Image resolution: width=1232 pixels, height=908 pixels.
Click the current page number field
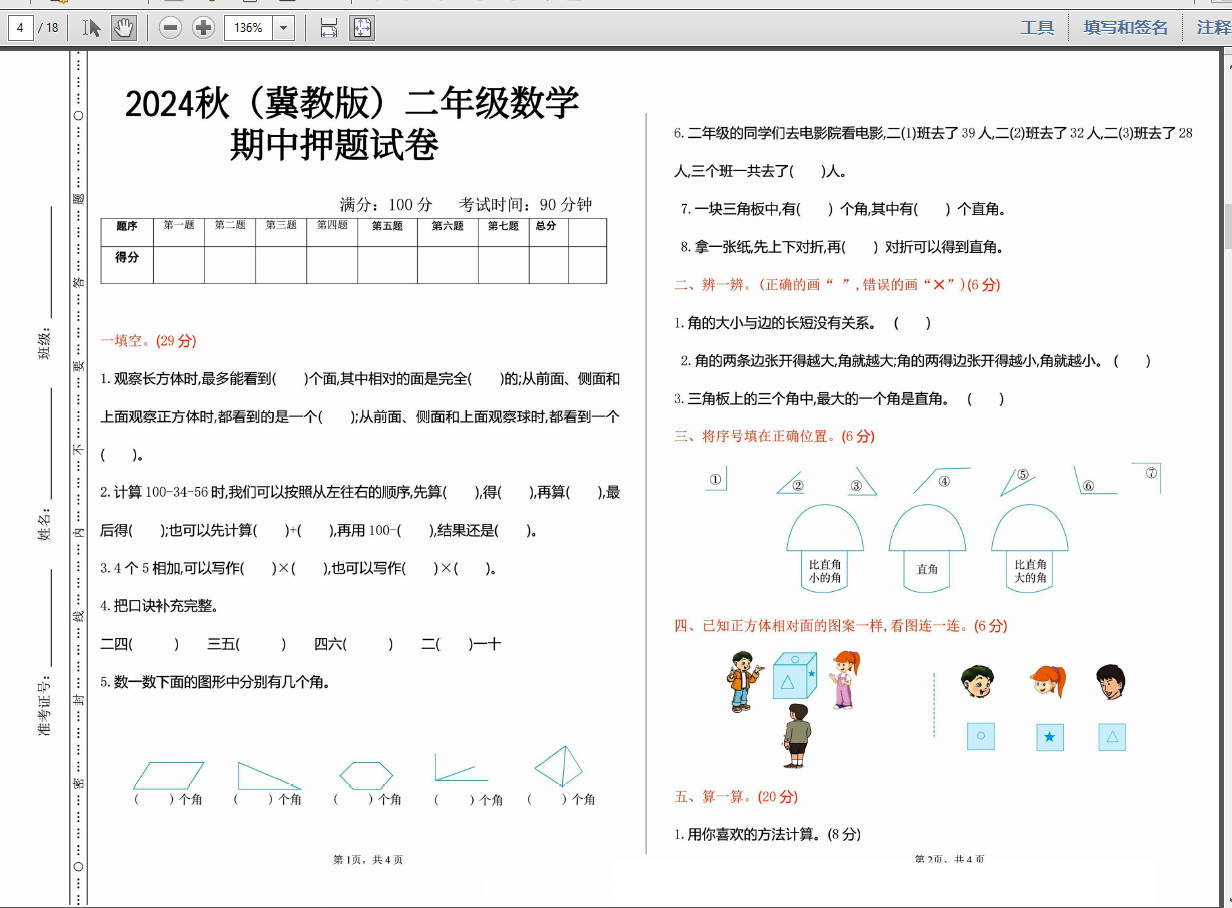20,28
